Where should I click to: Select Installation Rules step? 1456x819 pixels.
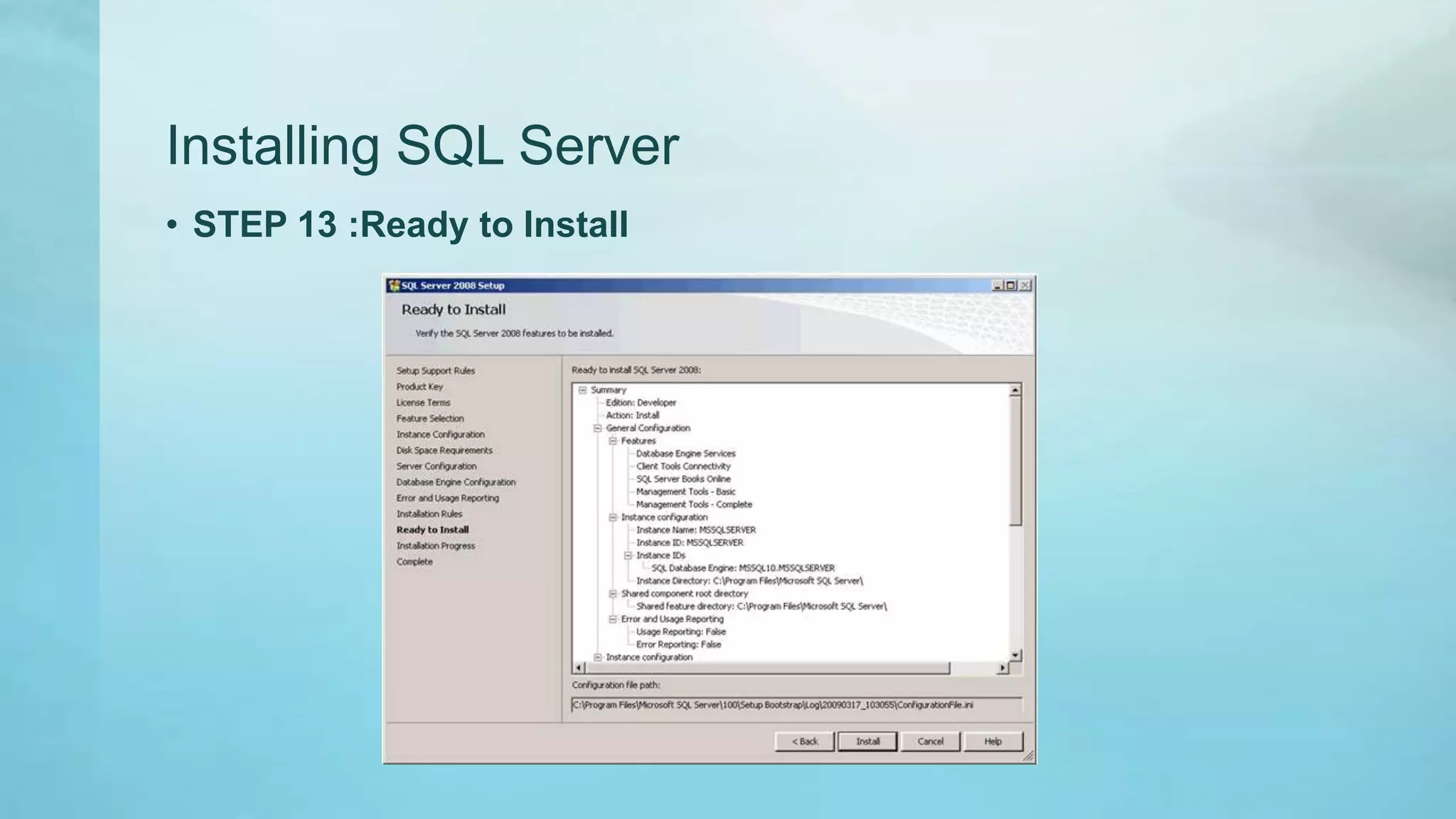pos(429,514)
